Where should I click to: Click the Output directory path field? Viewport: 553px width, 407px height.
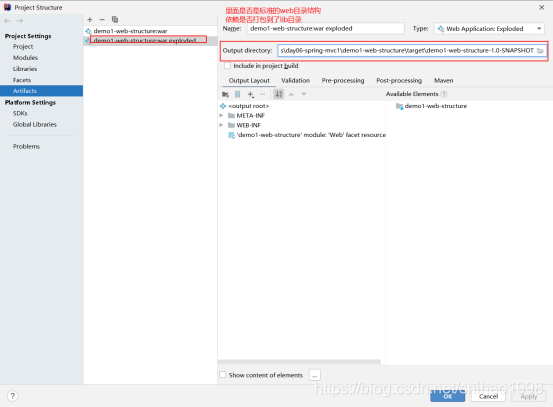[407, 51]
